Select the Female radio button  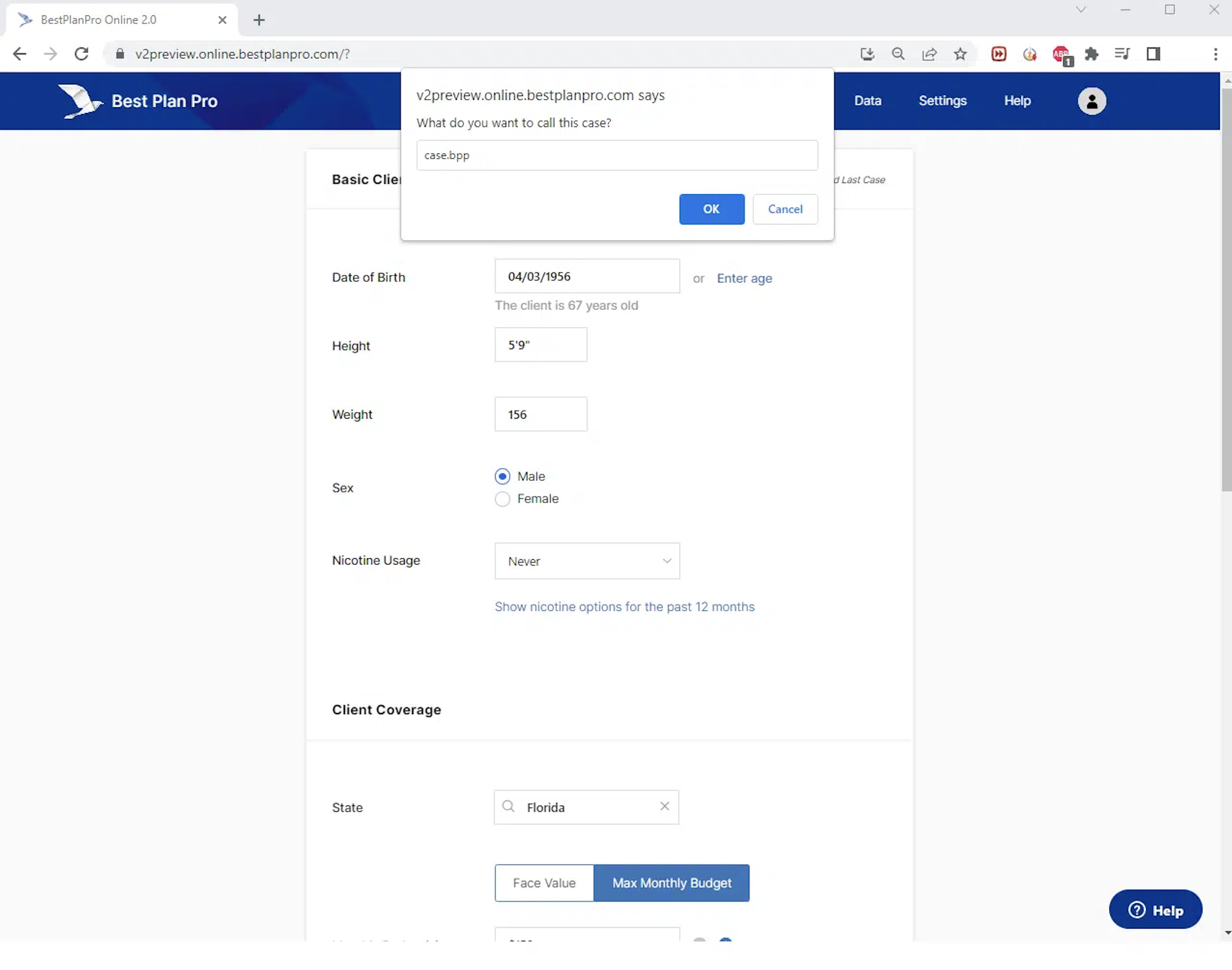[x=502, y=499]
